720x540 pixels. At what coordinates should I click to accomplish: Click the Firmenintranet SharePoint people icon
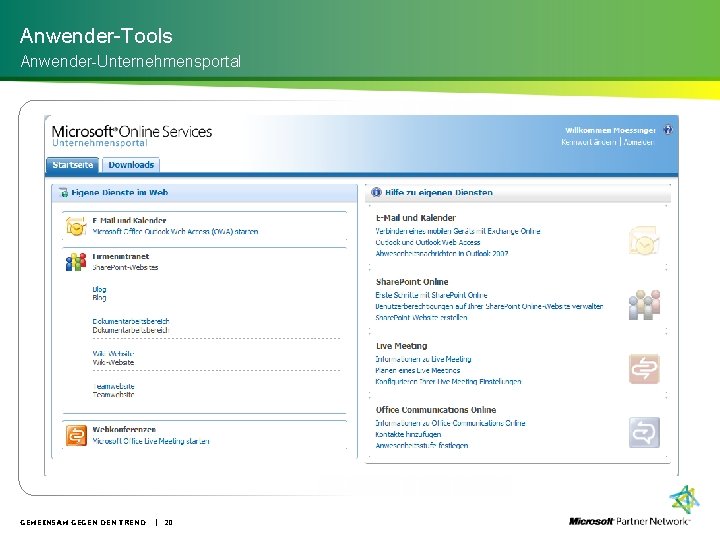[x=76, y=262]
